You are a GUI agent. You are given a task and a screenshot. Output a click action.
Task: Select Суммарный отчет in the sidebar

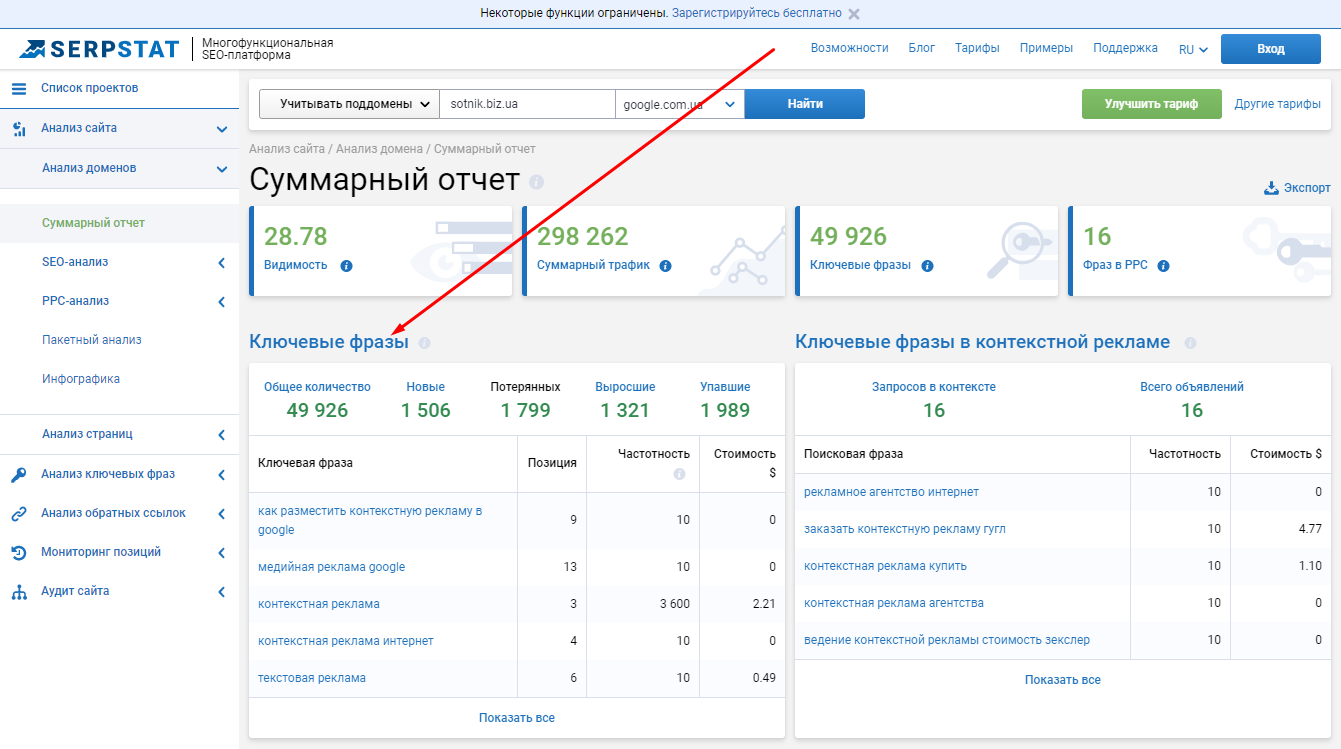93,223
